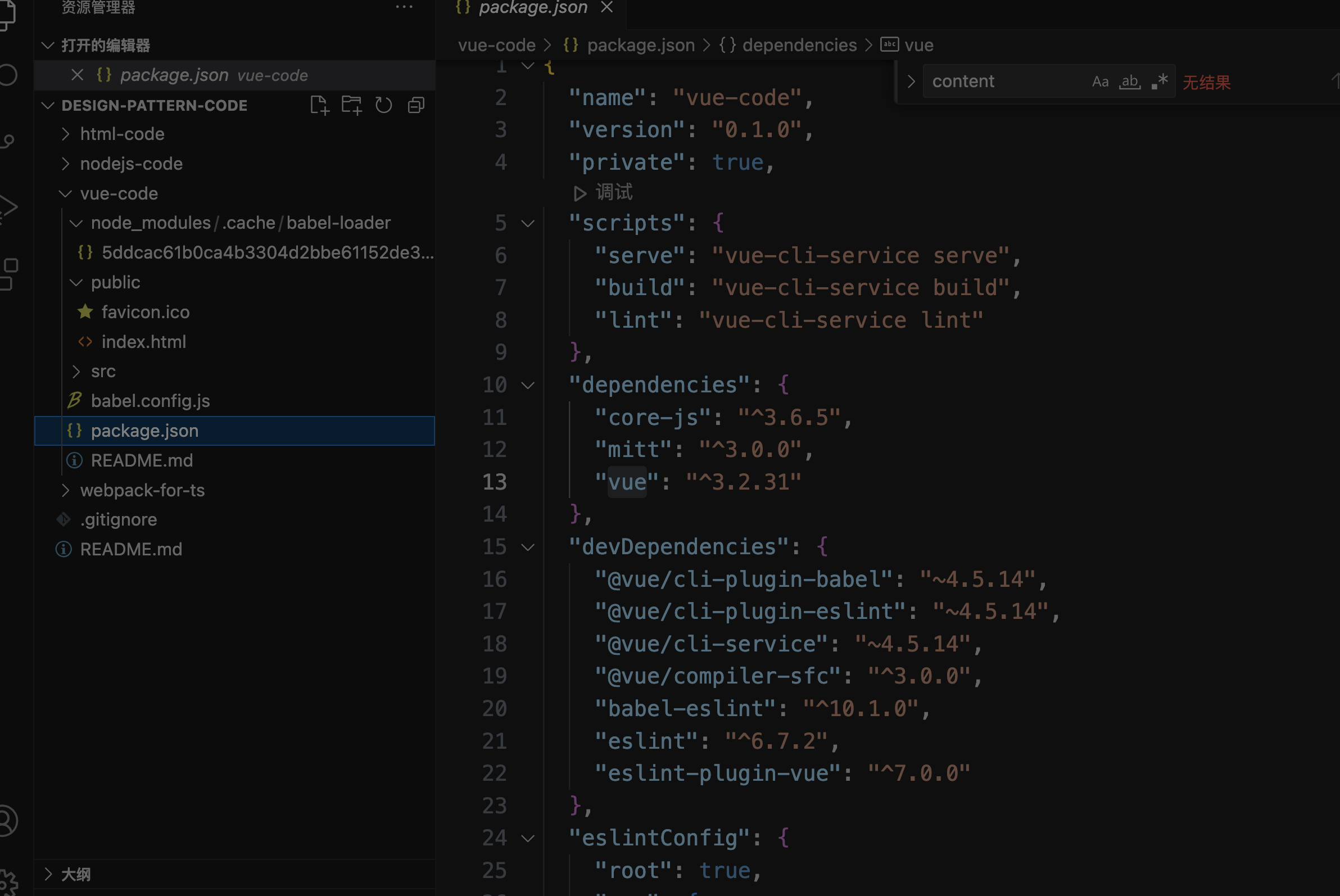Open package.json entry in open editors
Image resolution: width=1340 pixels, height=896 pixels.
coord(234,75)
